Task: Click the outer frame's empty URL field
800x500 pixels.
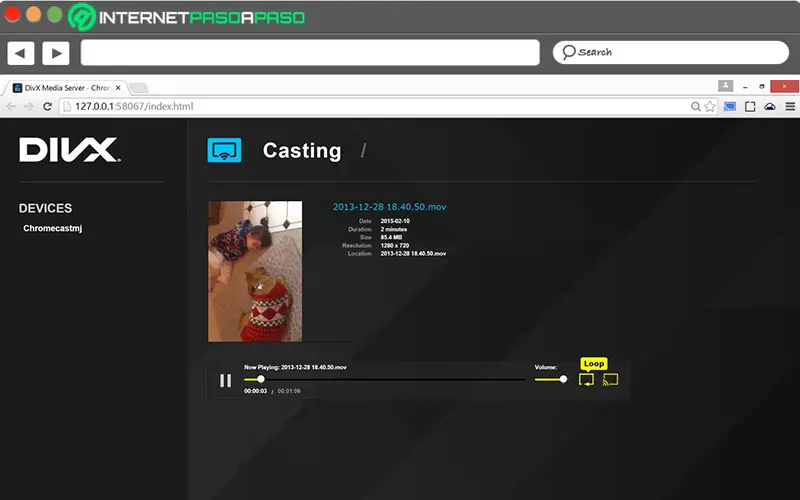Action: [310, 53]
